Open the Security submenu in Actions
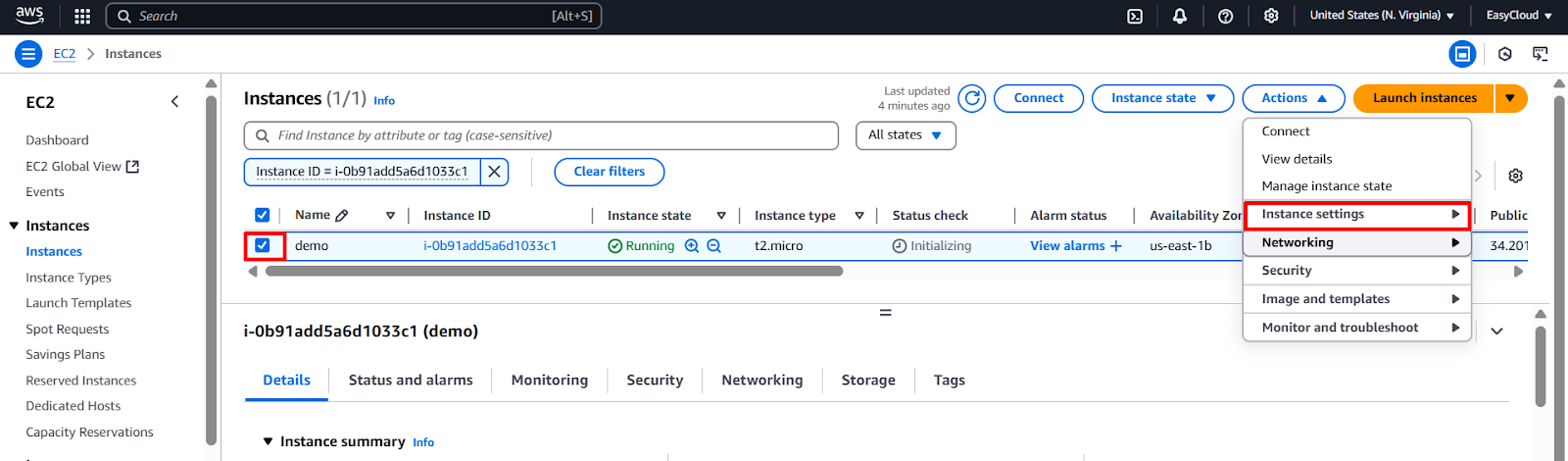 (1357, 271)
